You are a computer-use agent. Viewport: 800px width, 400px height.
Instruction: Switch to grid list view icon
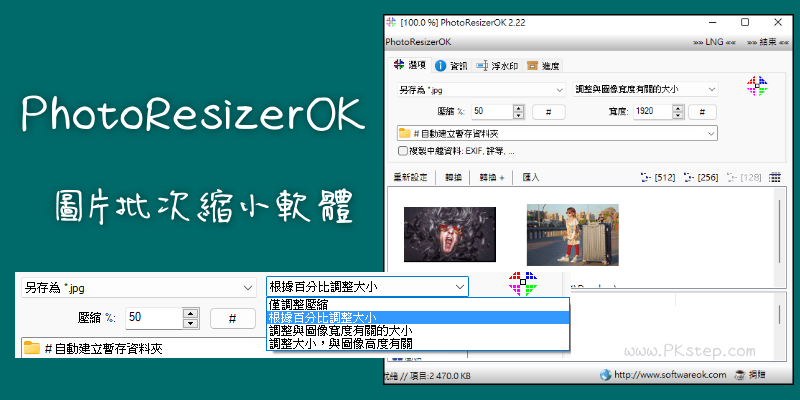click(774, 178)
